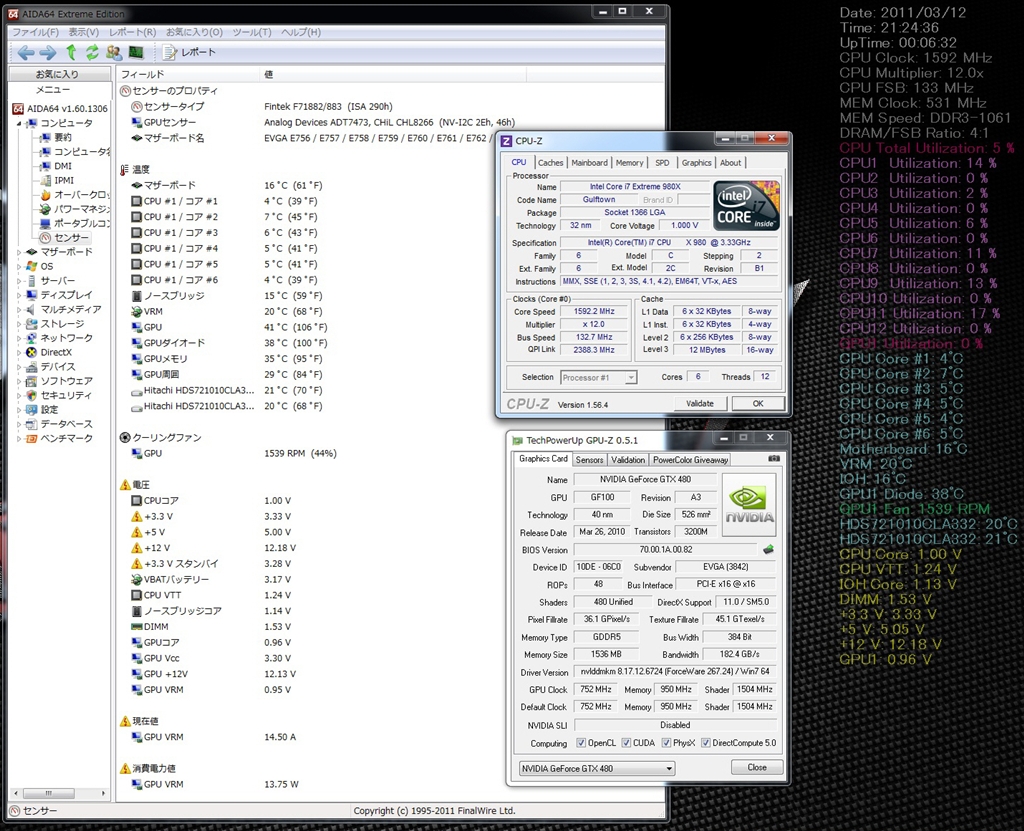
Task: Toggle the DirectCompute 5.0 checkbox
Action: tap(705, 743)
